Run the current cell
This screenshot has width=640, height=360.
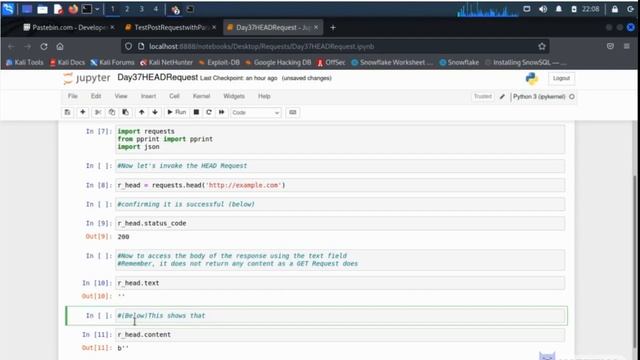[176, 112]
